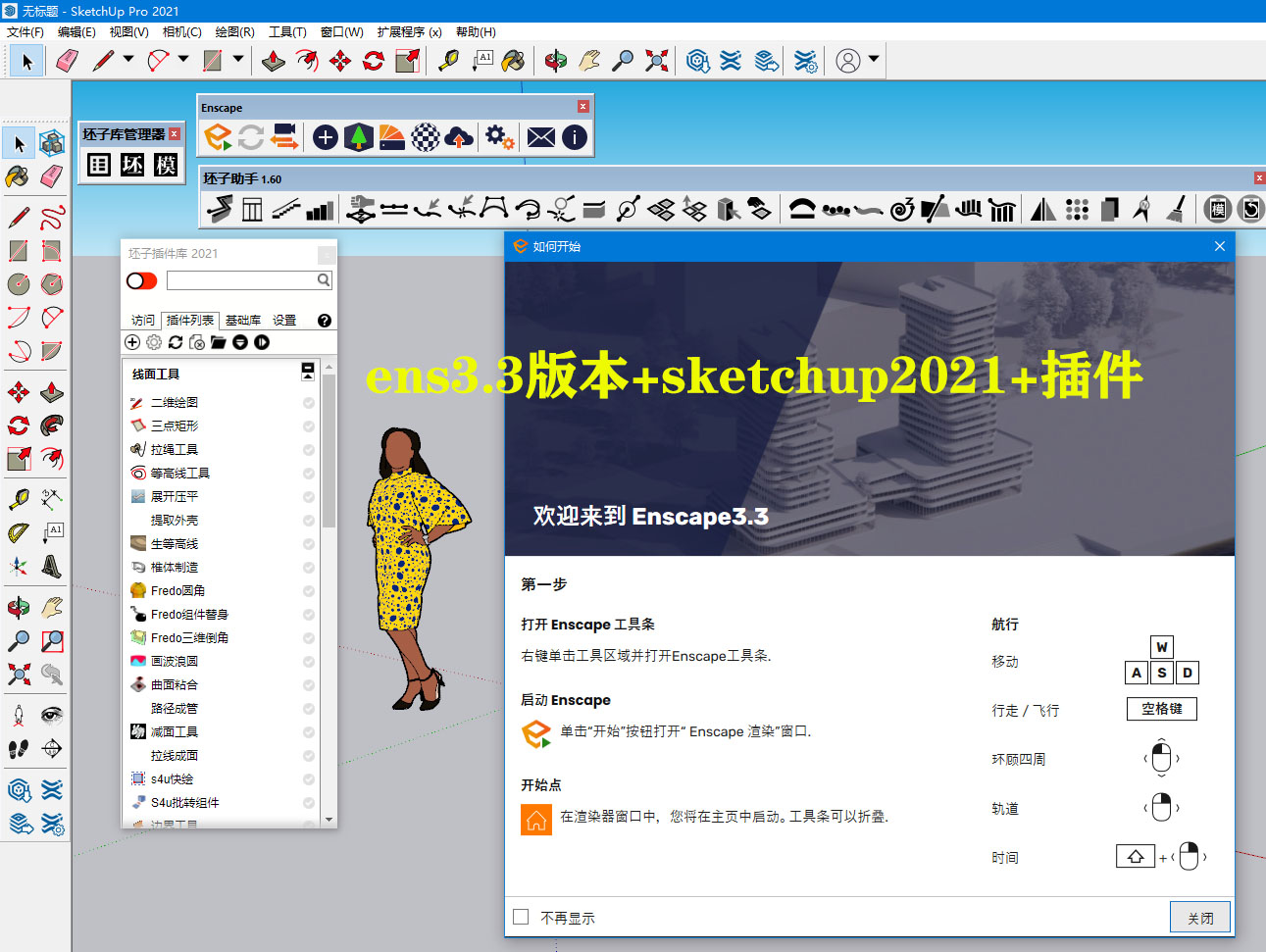The image size is (1266, 952).
Task: Check the 不再显示 checkbox
Action: [x=521, y=917]
